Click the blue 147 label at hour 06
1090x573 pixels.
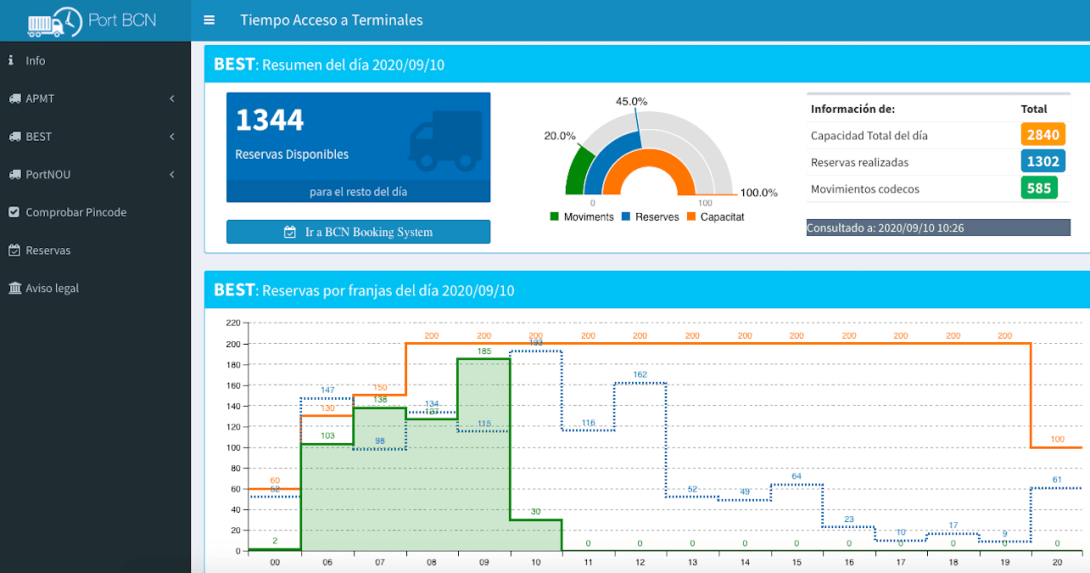327,390
